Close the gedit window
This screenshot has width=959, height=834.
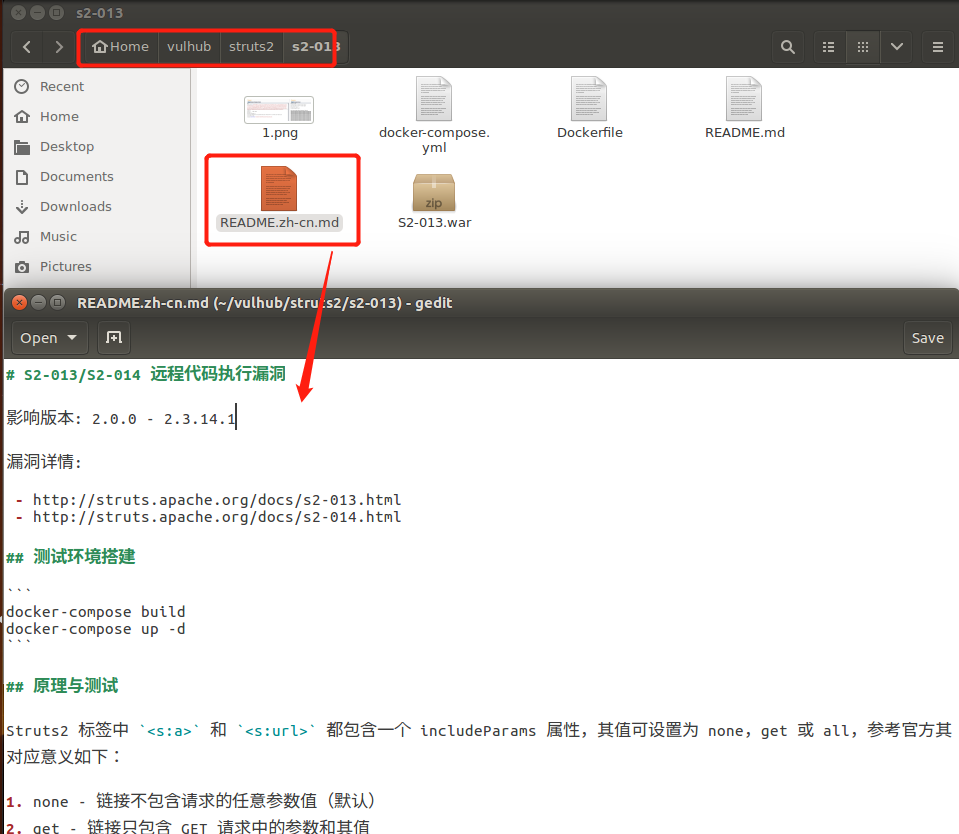(x=20, y=303)
